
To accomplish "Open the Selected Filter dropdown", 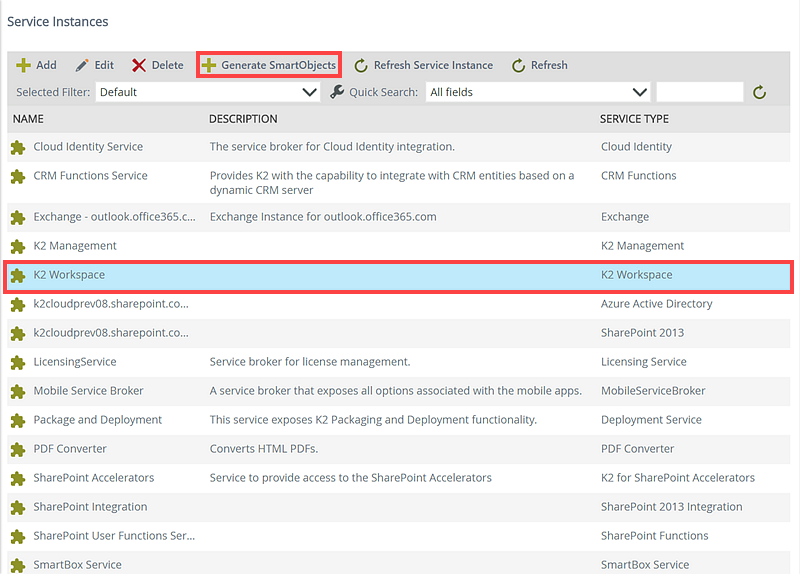I will [208, 92].
